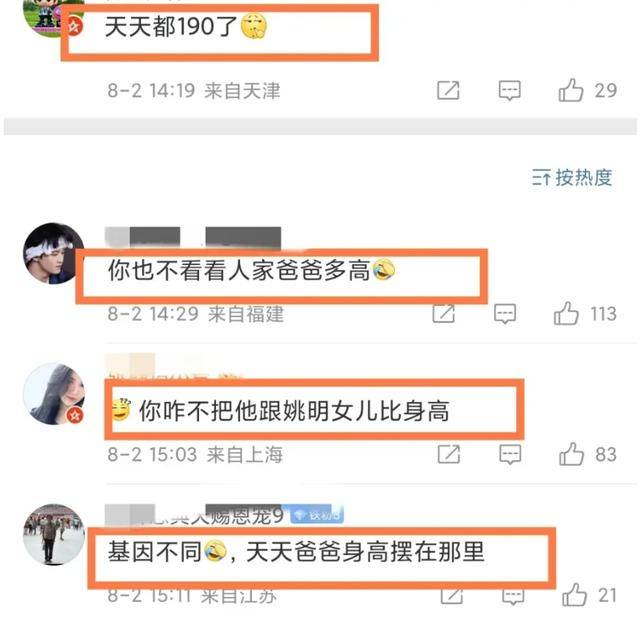Open comment 你咋不把他跟姚明女儿比身高
Viewport: 640px width, 621px height.
pyautogui.click(x=281, y=410)
